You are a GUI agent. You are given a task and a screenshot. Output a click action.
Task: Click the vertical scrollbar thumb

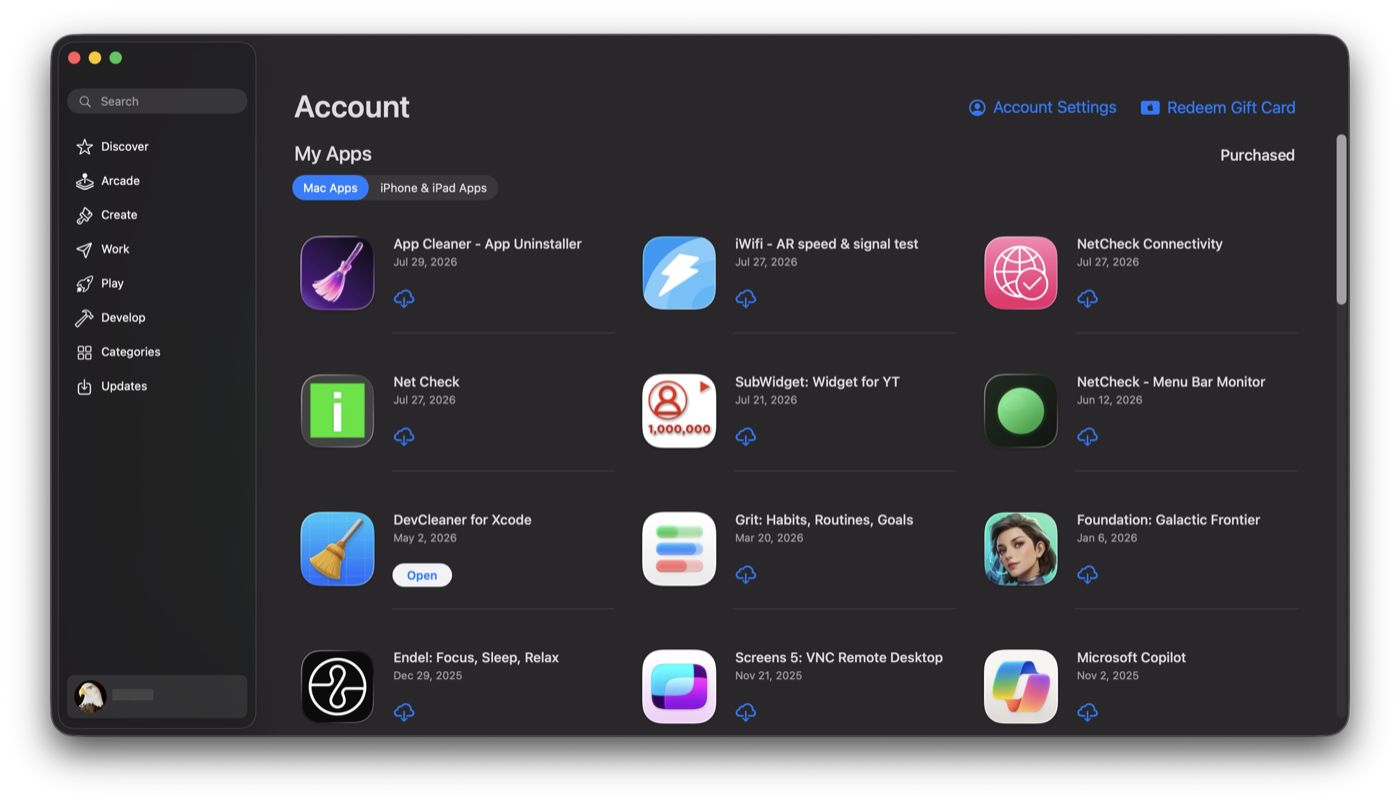tap(1341, 219)
